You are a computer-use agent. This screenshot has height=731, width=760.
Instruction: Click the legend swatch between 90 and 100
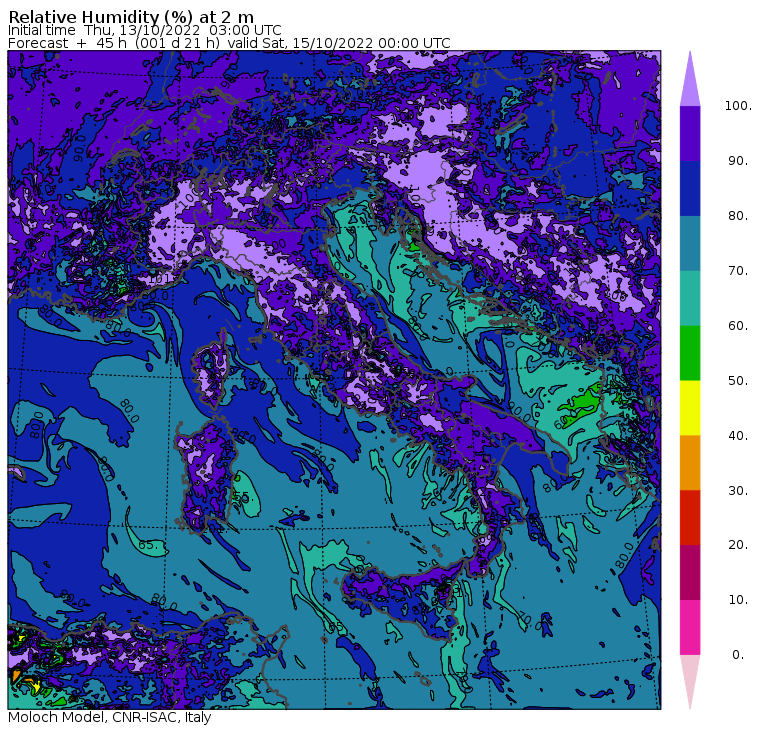pos(690,133)
